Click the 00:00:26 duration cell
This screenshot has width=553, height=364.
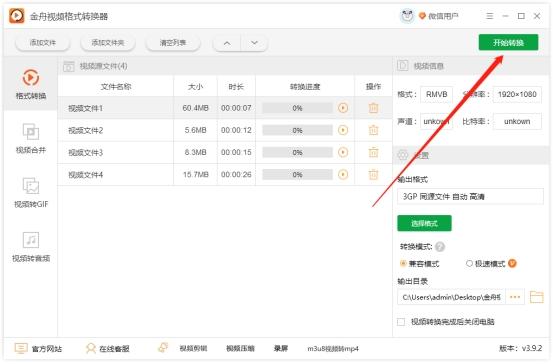coord(236,174)
